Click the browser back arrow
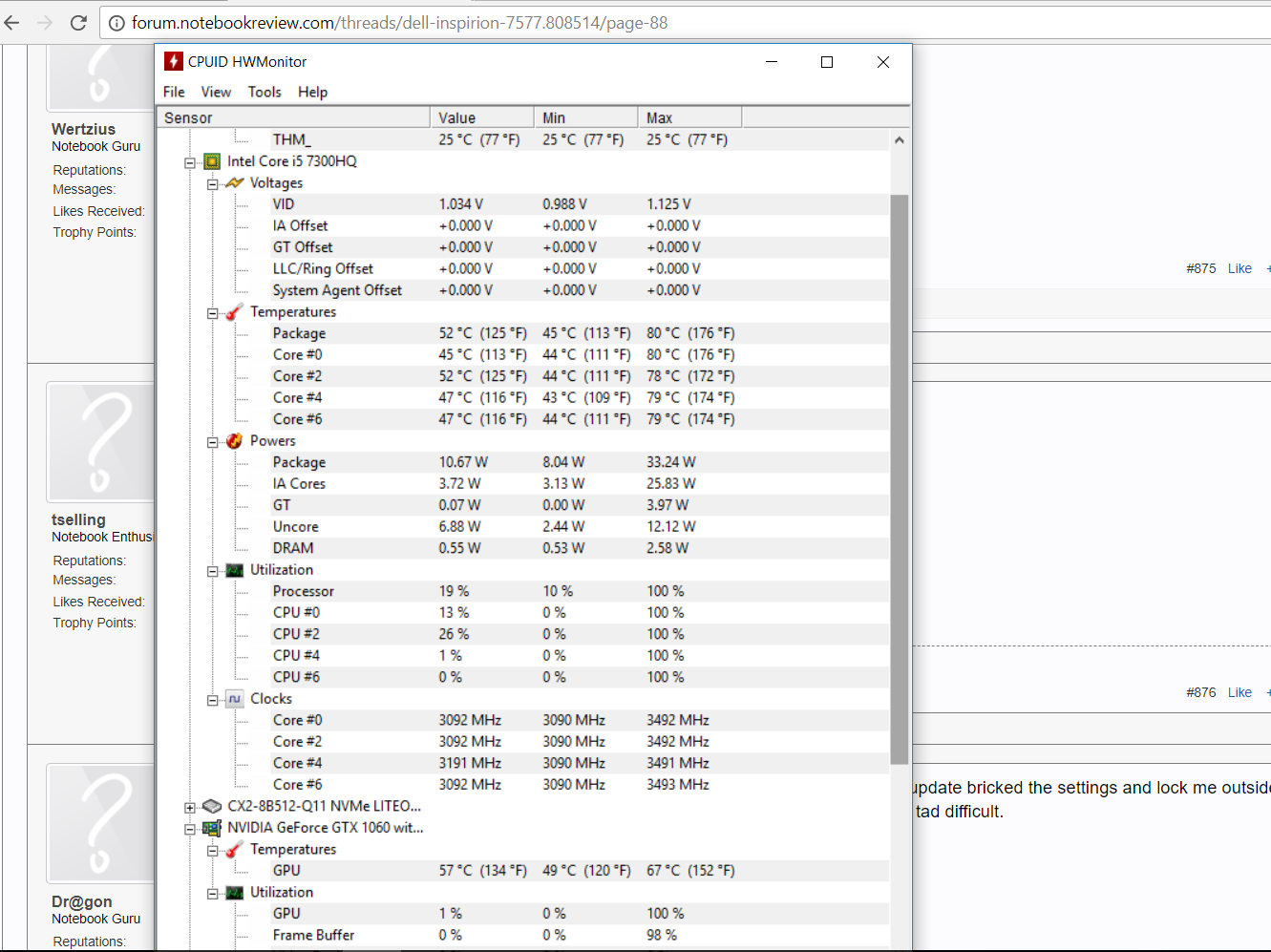1271x952 pixels. (12, 22)
